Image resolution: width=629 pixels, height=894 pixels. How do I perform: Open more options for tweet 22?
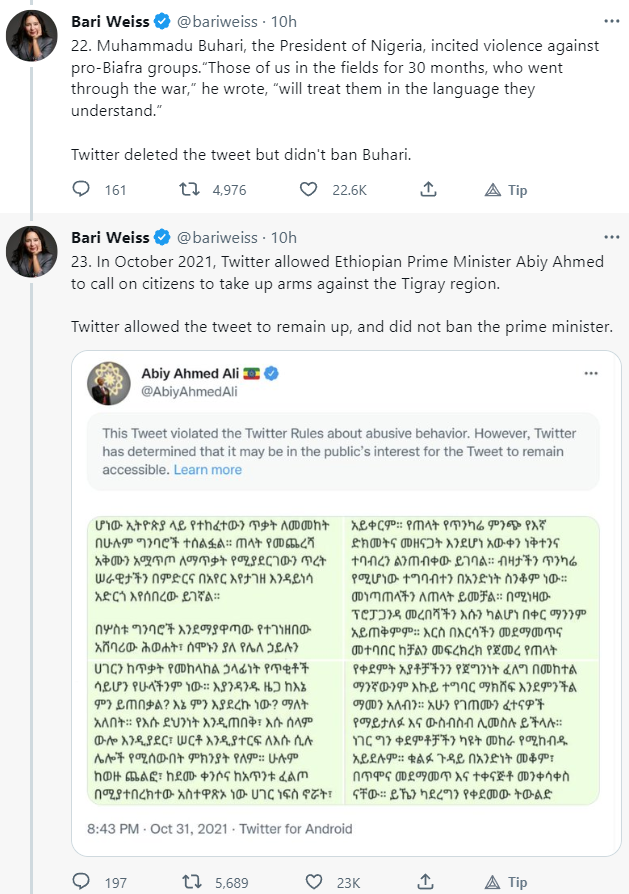click(609, 21)
